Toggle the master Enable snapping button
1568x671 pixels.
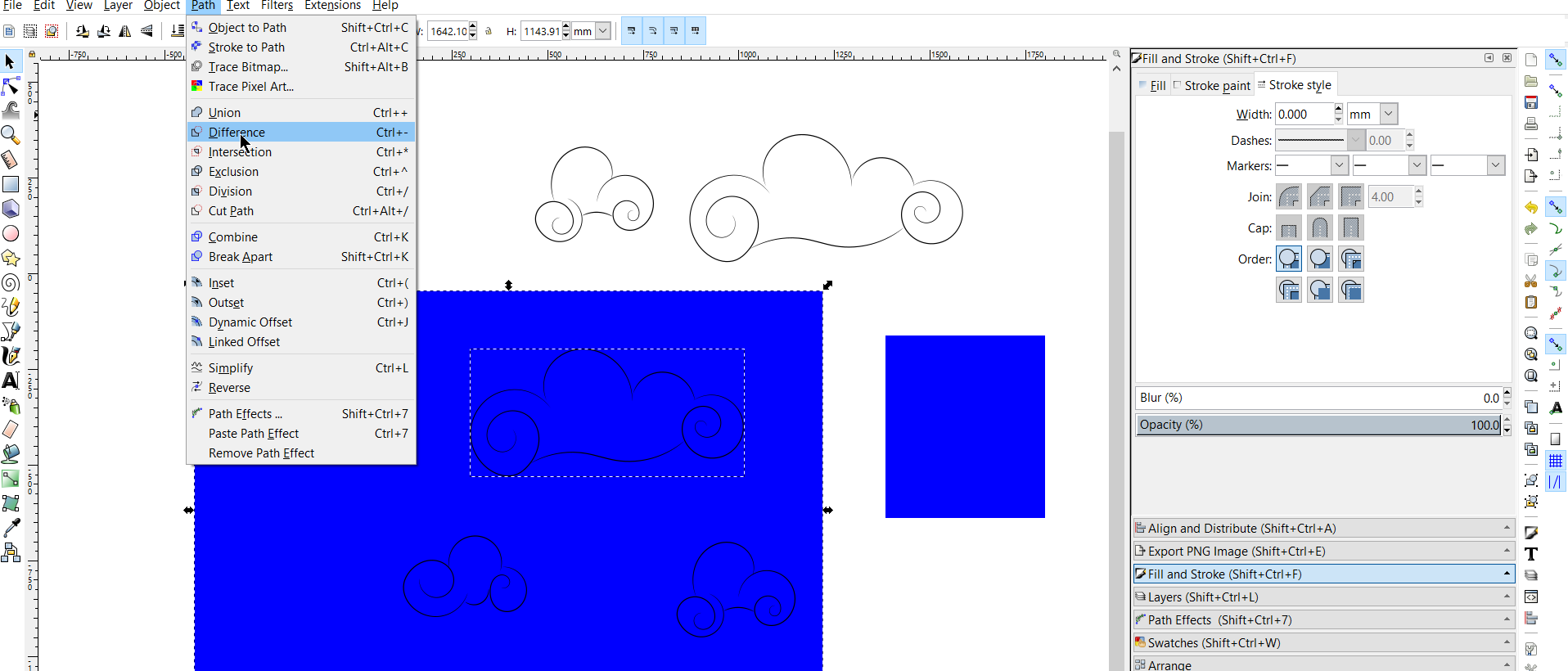click(1556, 60)
